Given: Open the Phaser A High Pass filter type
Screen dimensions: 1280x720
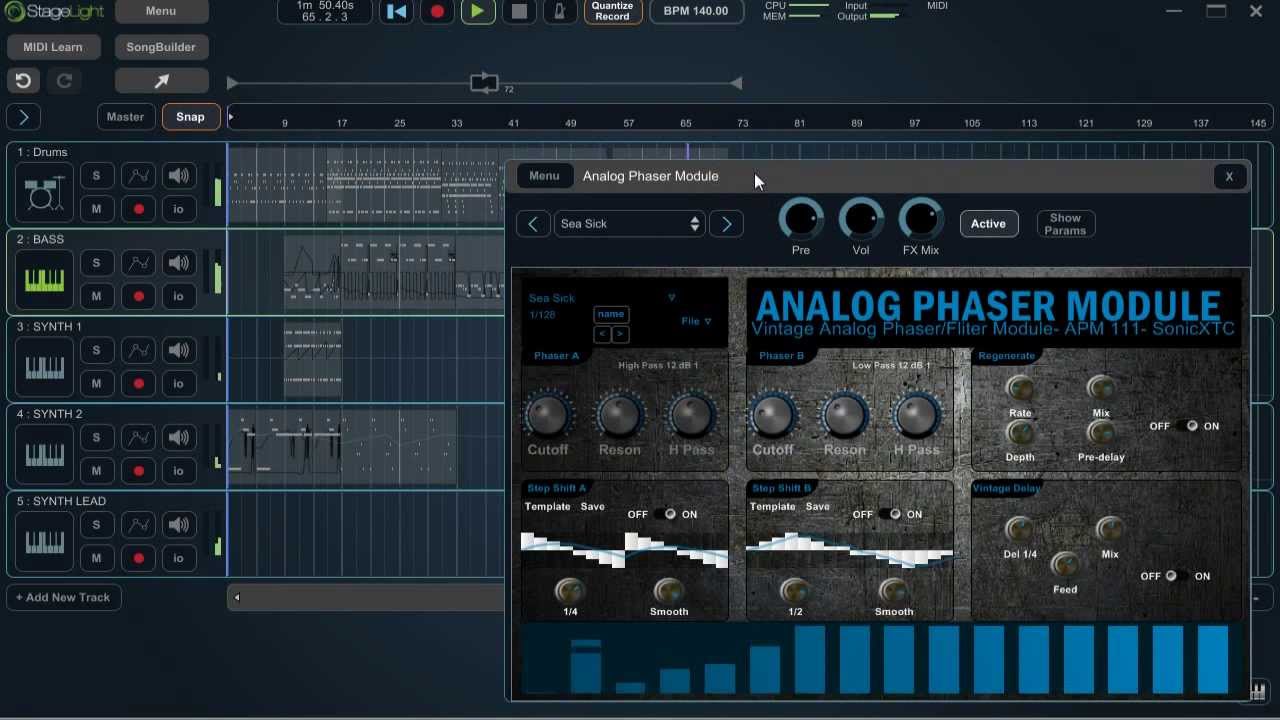Looking at the screenshot, I should pos(658,365).
